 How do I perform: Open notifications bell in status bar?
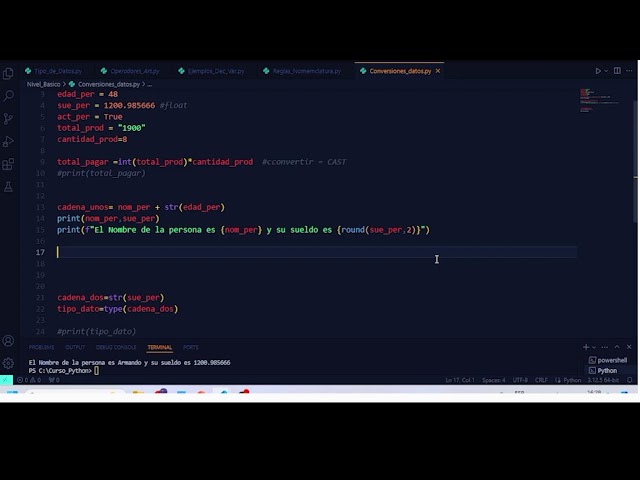[630, 380]
